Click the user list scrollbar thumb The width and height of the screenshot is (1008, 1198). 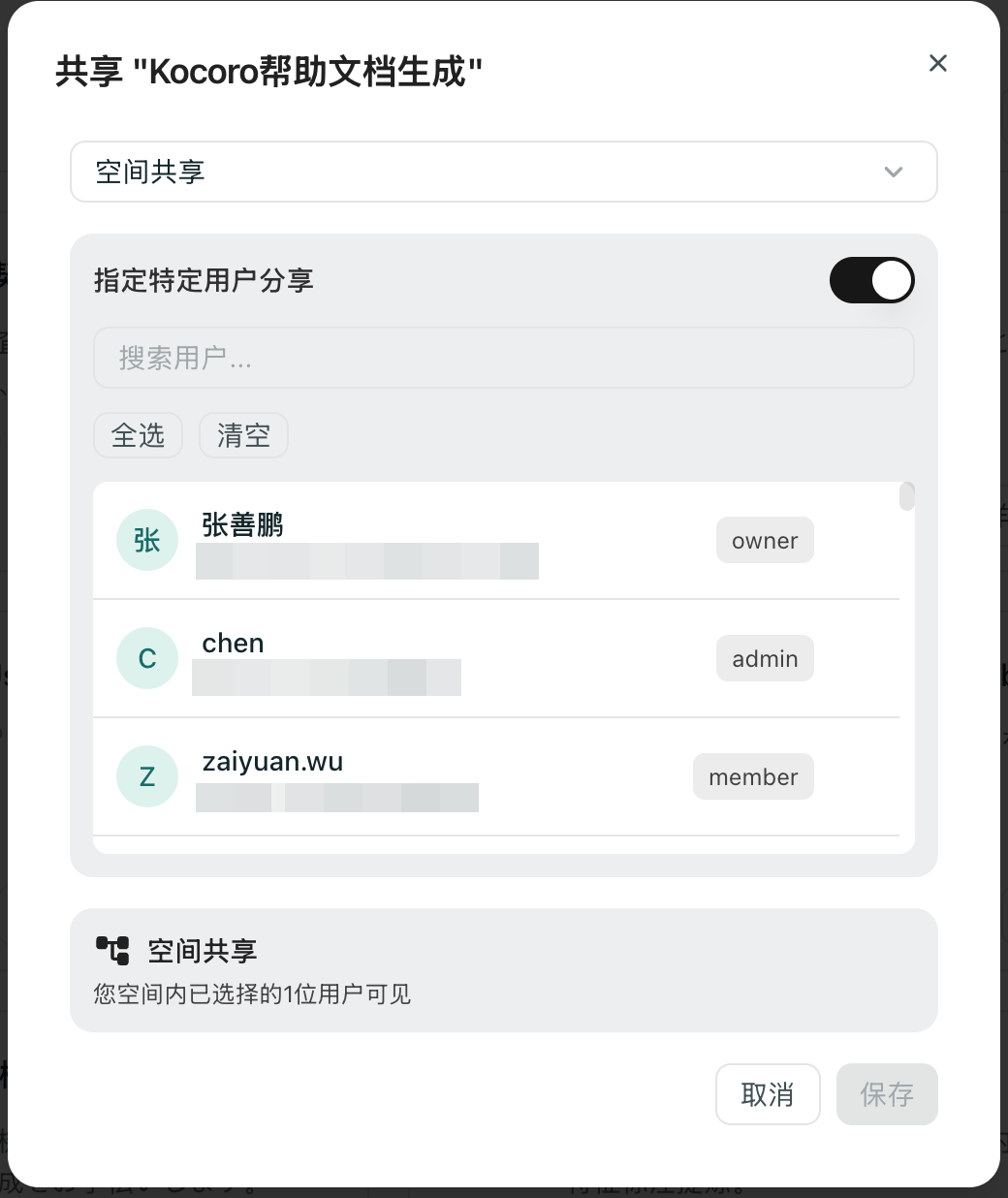907,496
